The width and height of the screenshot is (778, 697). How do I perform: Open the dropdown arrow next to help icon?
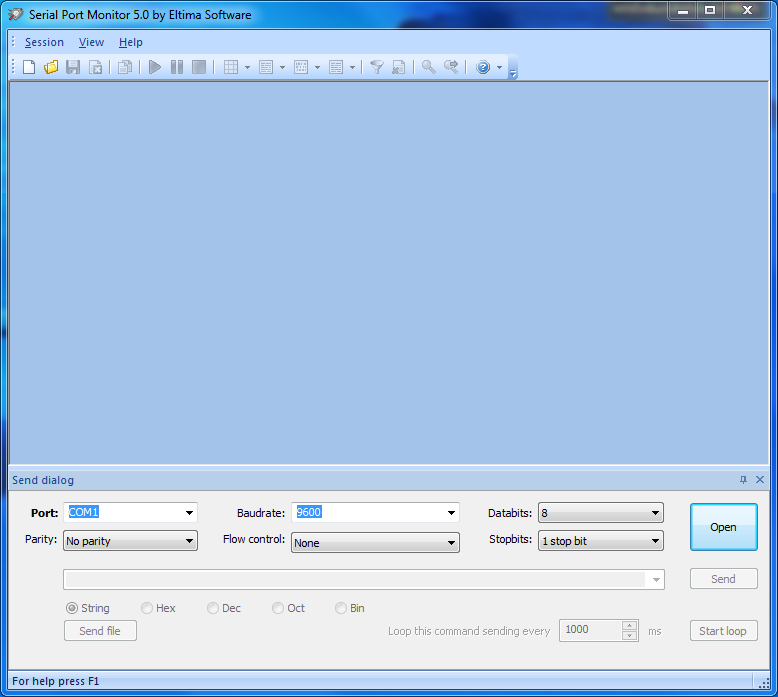[x=499, y=67]
